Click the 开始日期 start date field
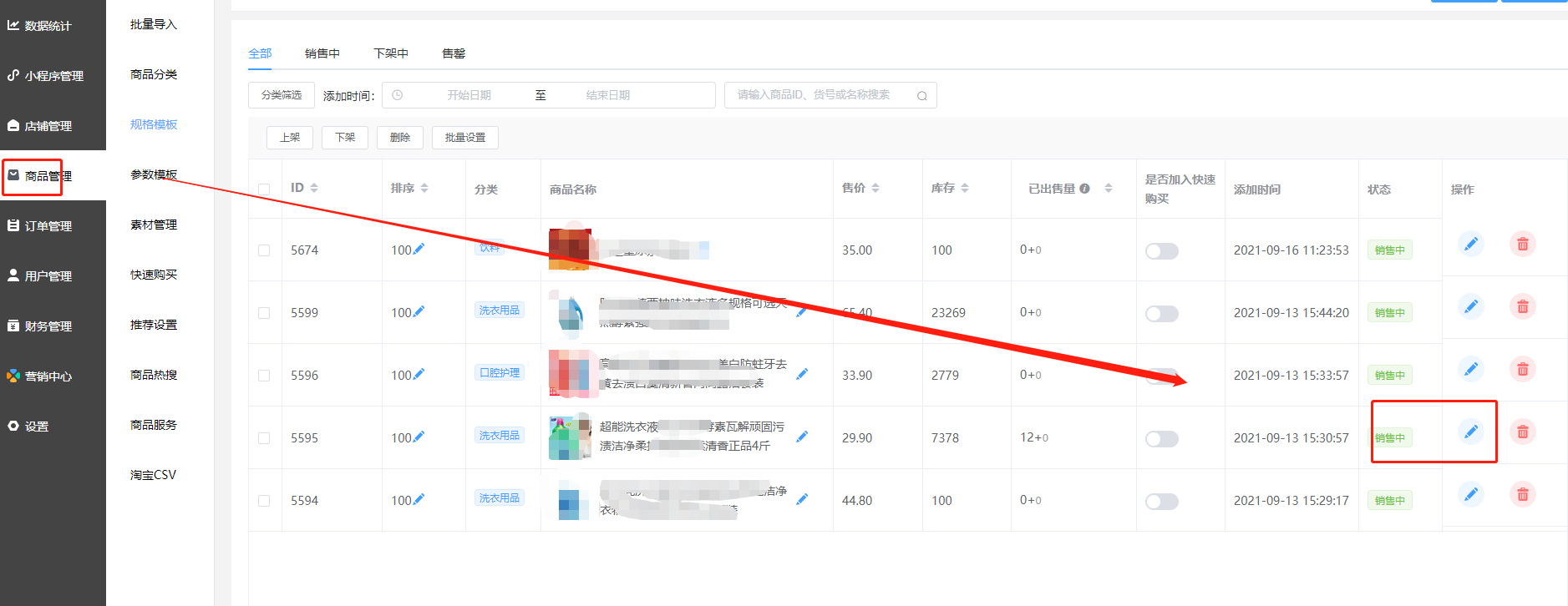This screenshot has width=1568, height=606. 469,95
